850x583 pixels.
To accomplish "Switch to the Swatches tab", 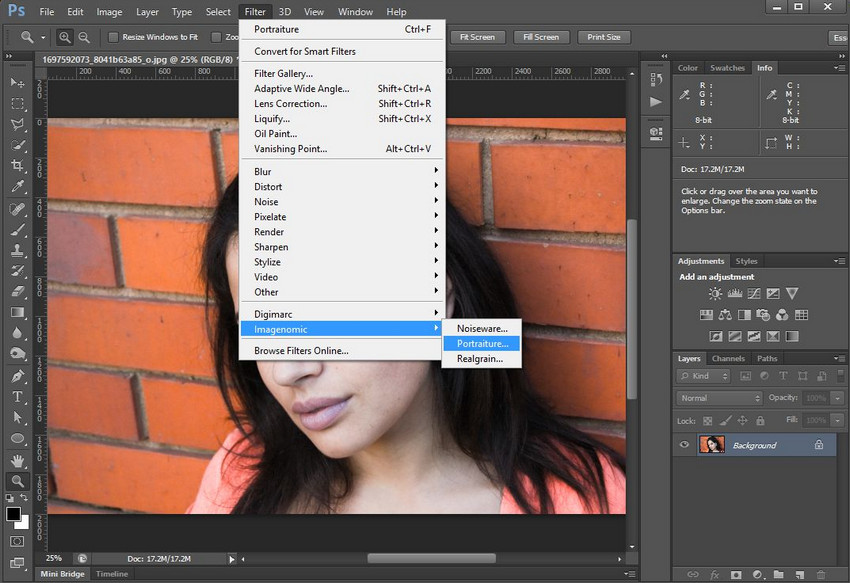I will [x=727, y=68].
